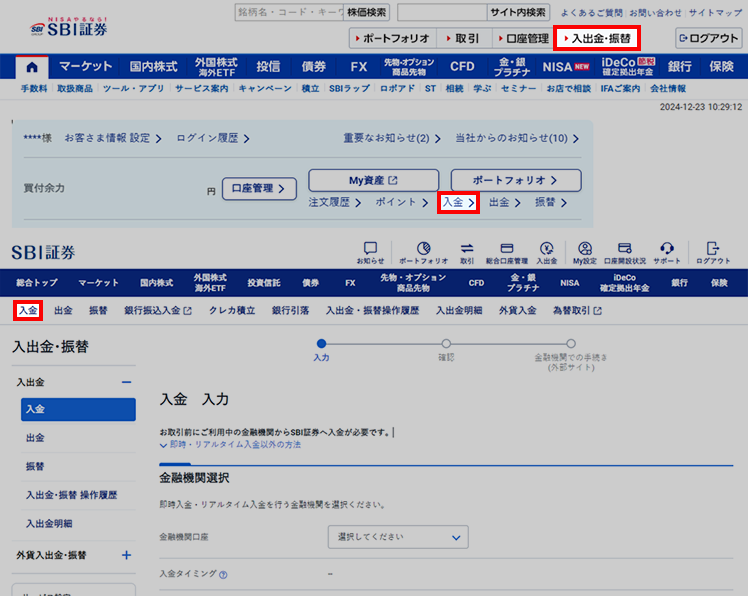Image resolution: width=748 pixels, height=596 pixels.
Task: Open ポイント link
Action: click(x=402, y=202)
